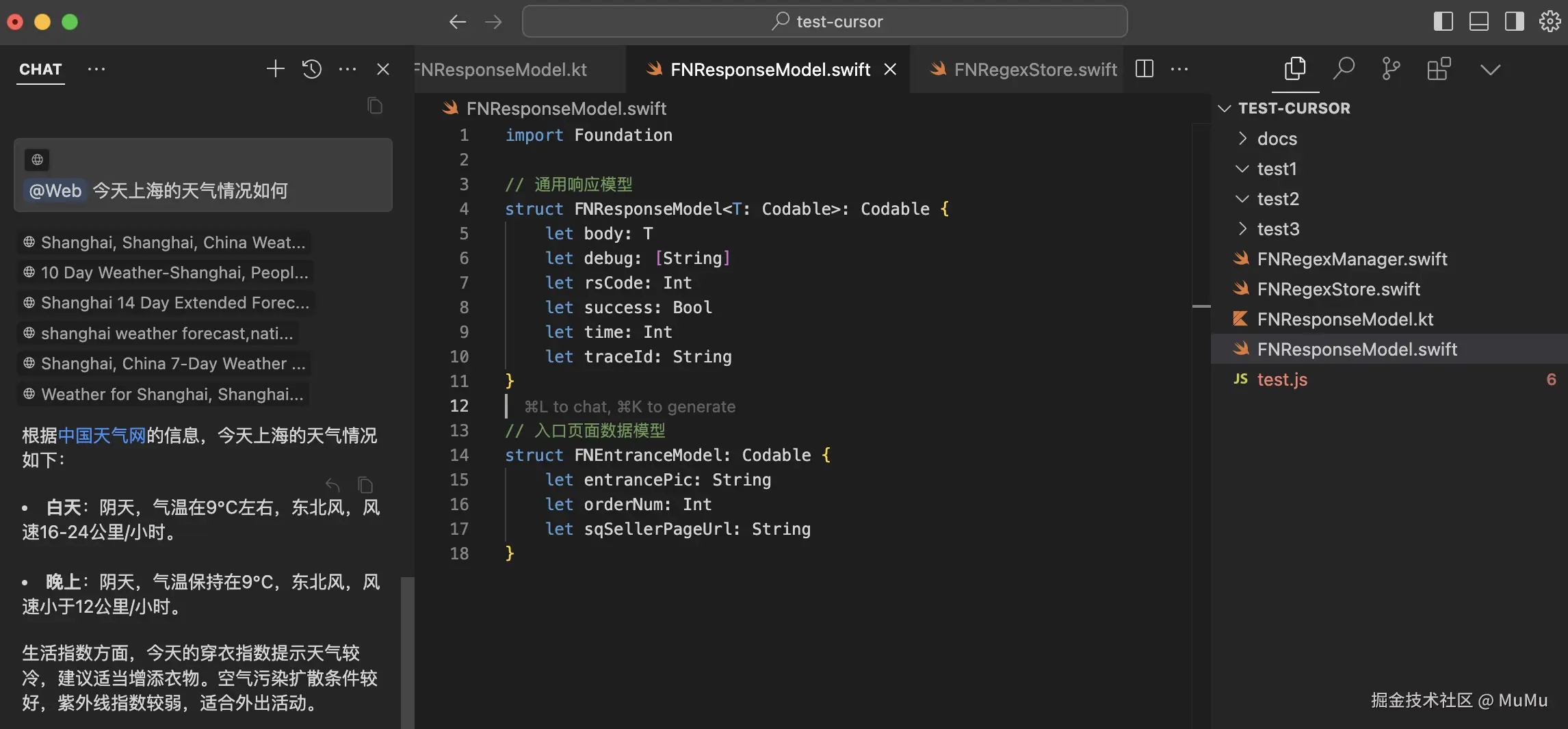Toggle the secondary right sidebar layout
Viewport: 1568px width, 729px height.
pos(1515,22)
